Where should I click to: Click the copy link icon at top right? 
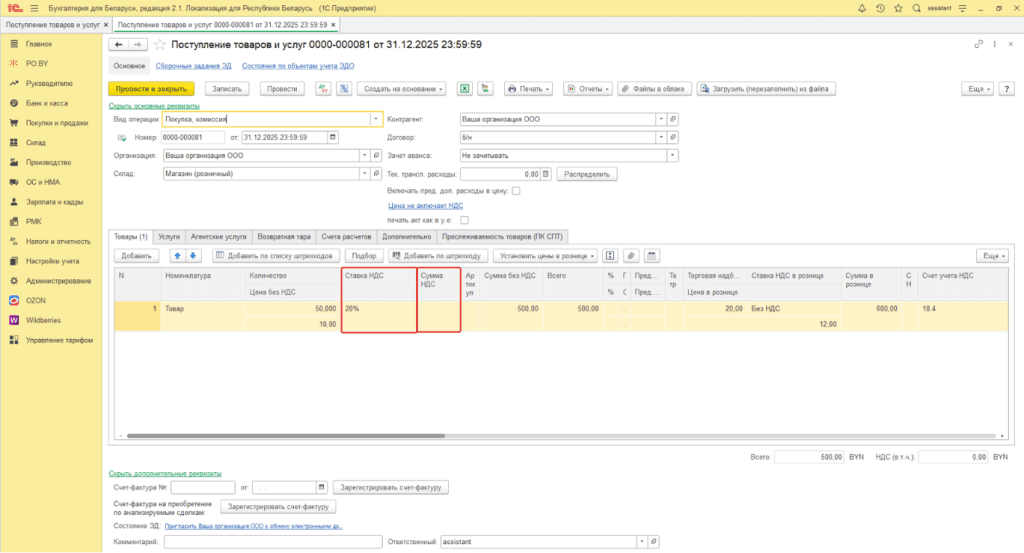pyautogui.click(x=979, y=45)
